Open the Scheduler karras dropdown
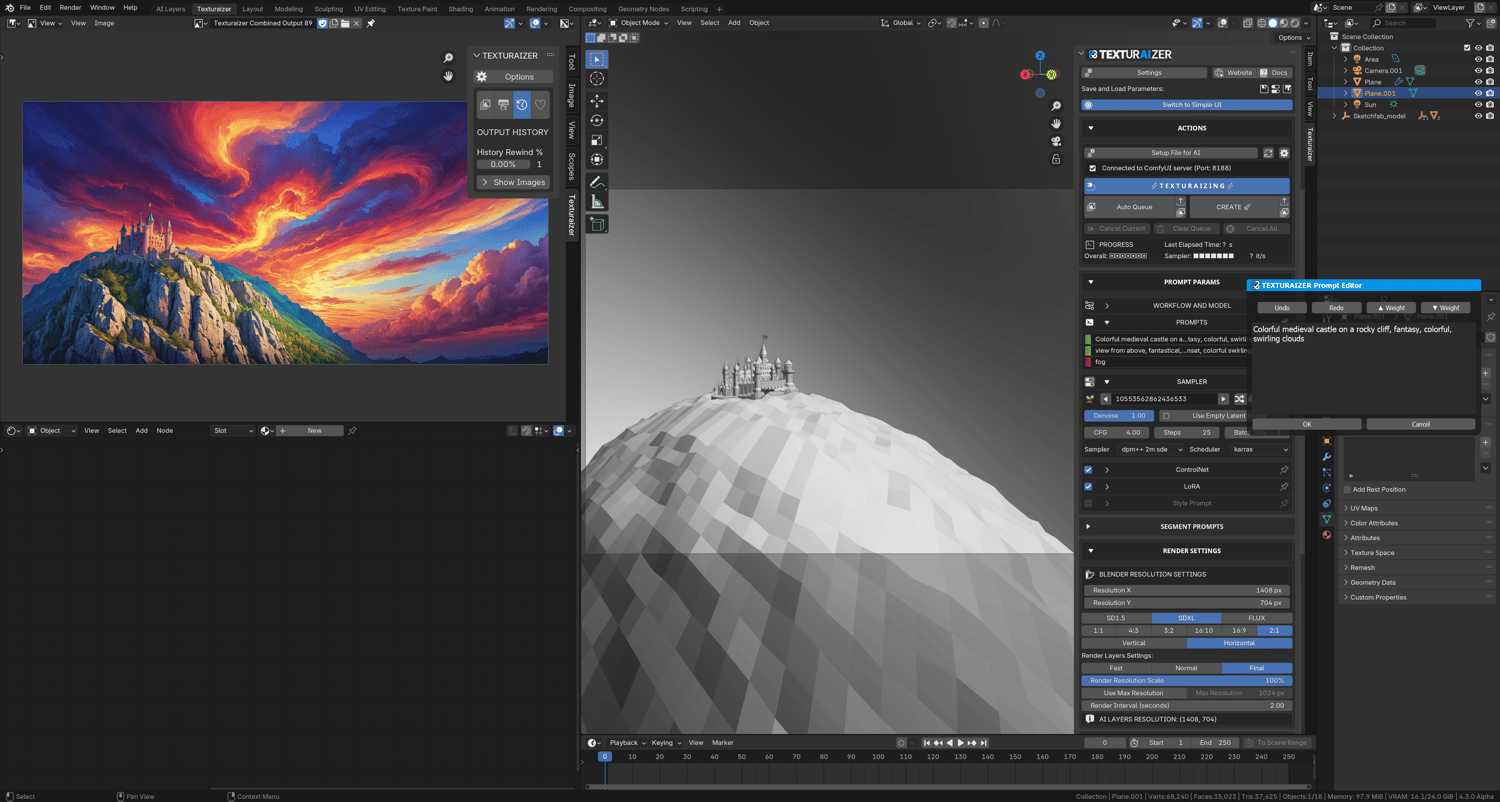 pyautogui.click(x=1260, y=450)
